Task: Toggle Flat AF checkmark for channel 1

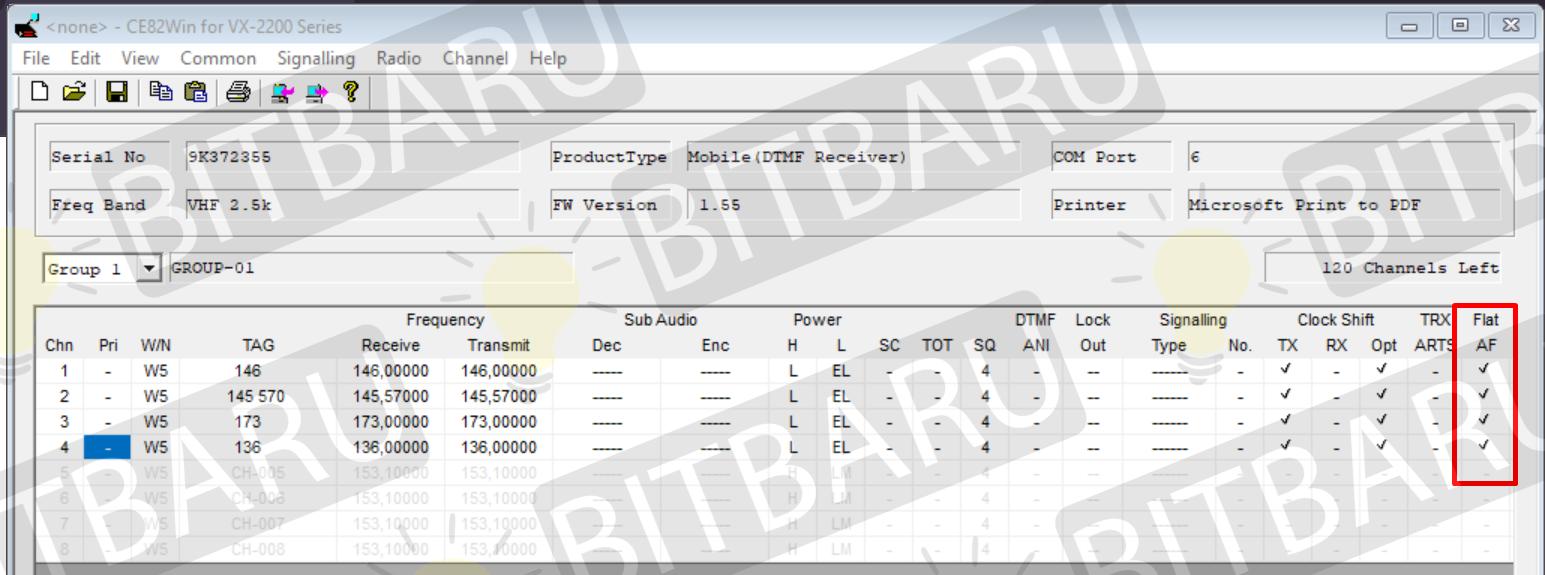Action: [1484, 370]
